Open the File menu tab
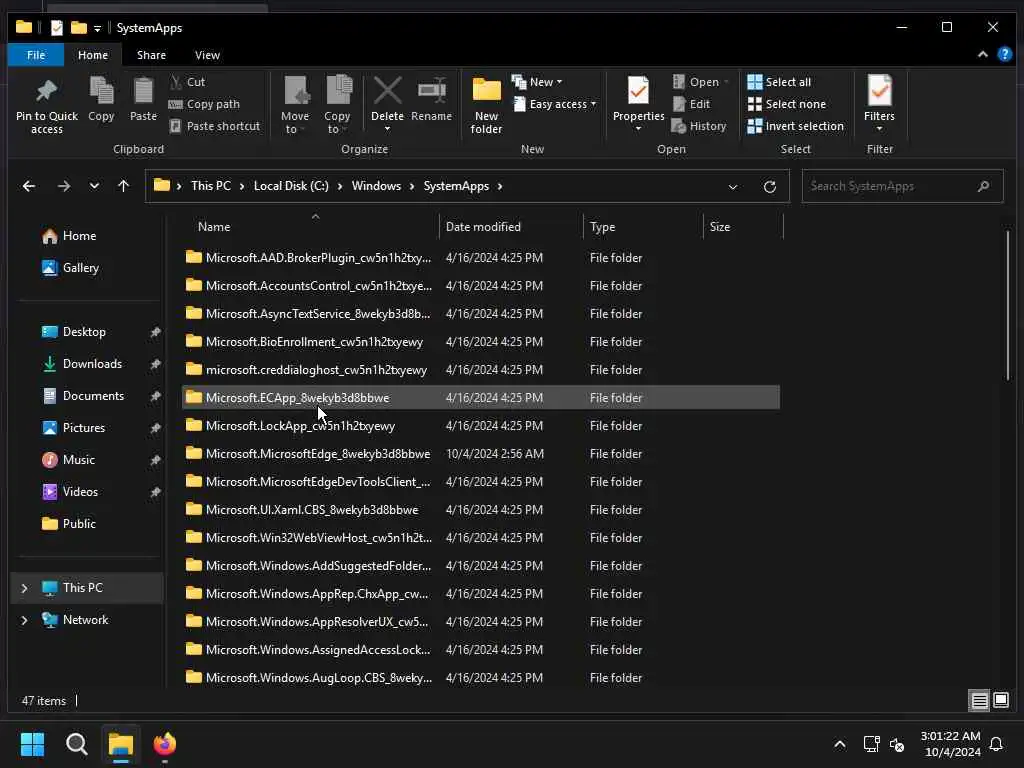This screenshot has height=768, width=1024. pos(36,55)
